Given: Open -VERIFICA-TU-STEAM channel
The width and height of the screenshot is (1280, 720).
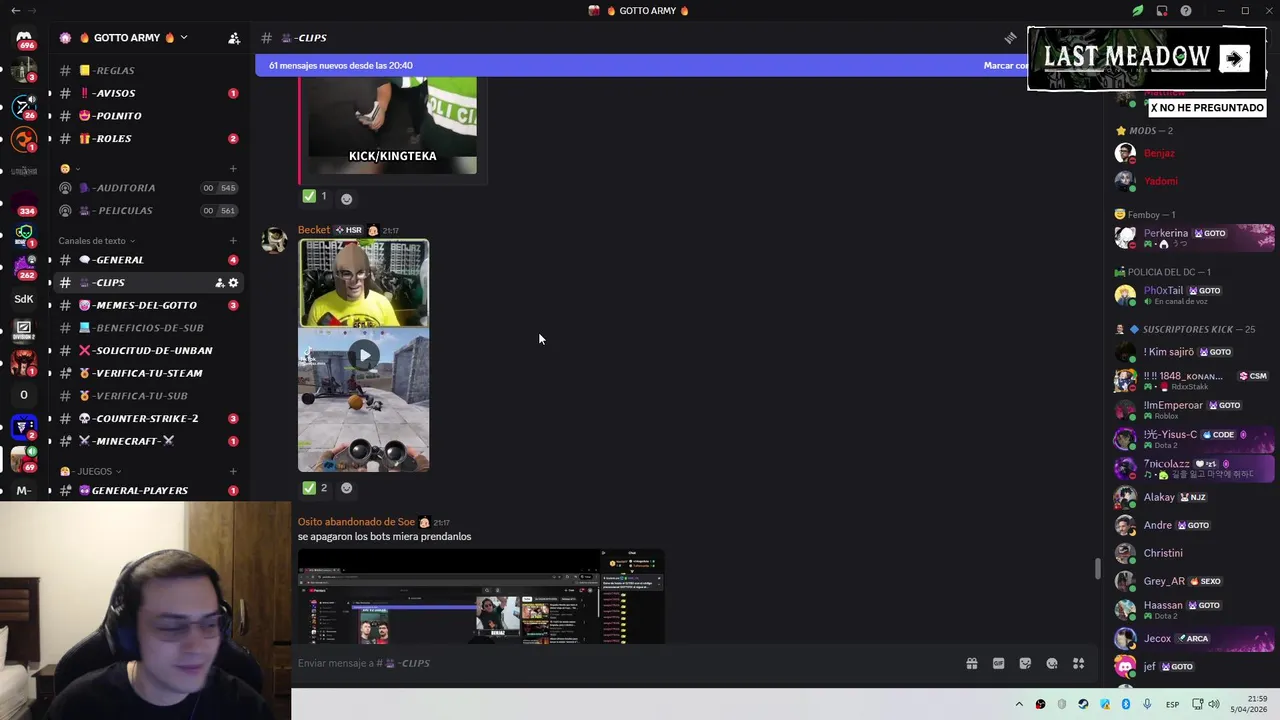Looking at the screenshot, I should pyautogui.click(x=149, y=373).
